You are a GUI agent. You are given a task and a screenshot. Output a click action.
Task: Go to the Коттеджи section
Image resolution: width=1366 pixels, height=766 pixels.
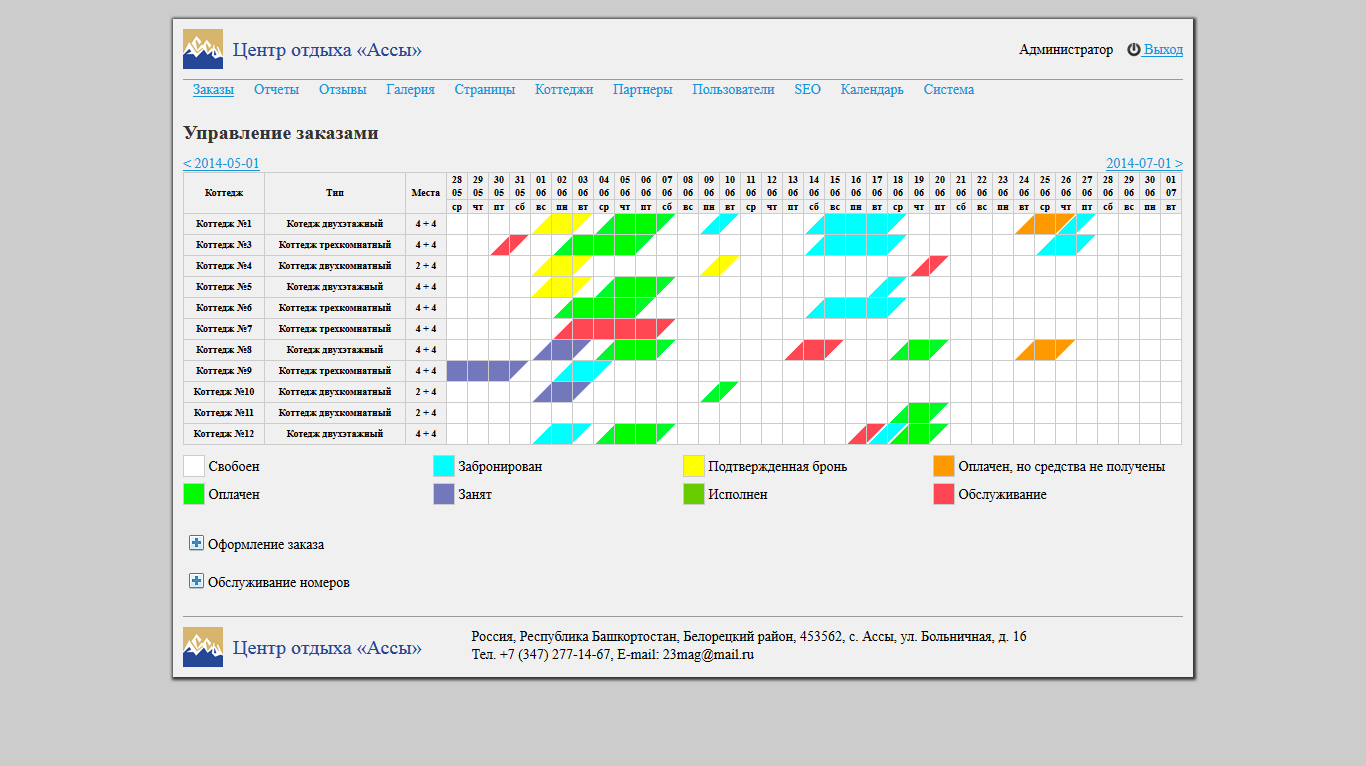coord(564,89)
